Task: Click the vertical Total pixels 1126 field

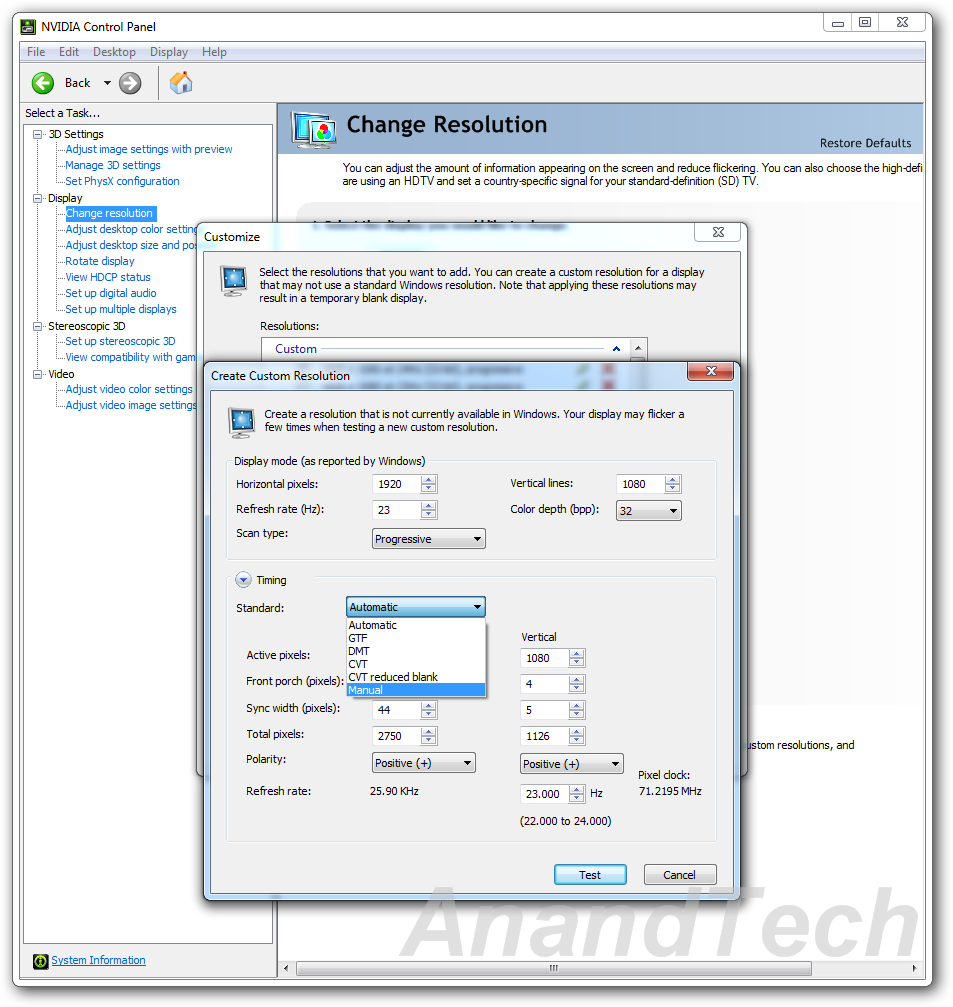Action: click(544, 736)
